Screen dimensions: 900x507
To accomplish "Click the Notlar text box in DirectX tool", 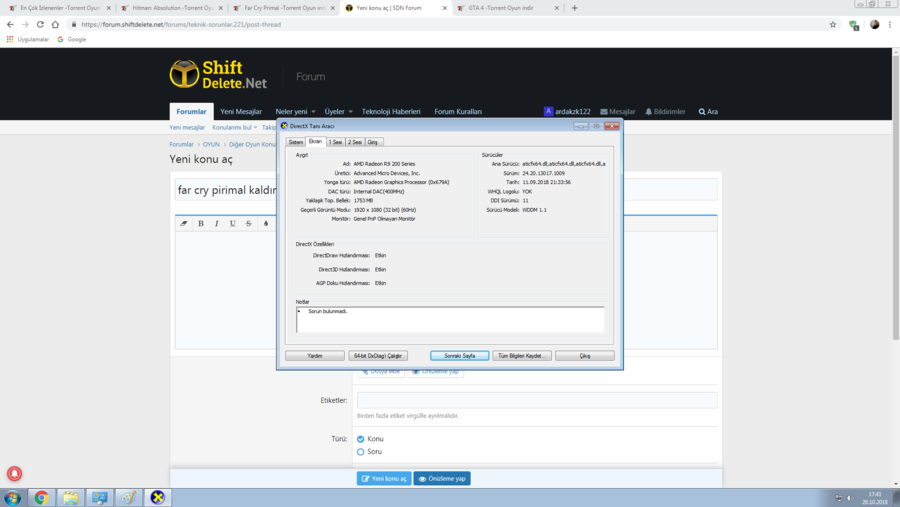I will [x=450, y=319].
